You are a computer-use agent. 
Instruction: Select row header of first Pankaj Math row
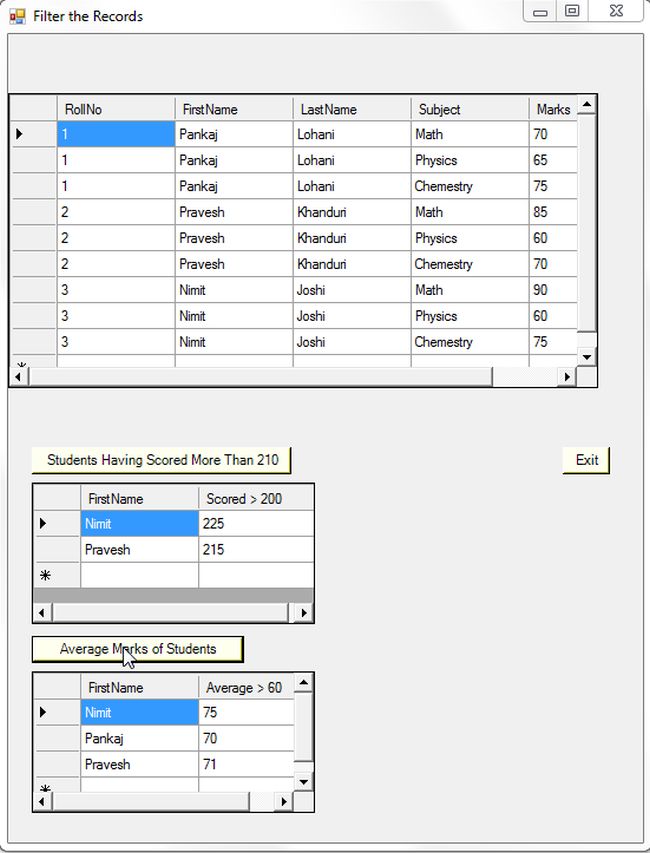point(32,134)
